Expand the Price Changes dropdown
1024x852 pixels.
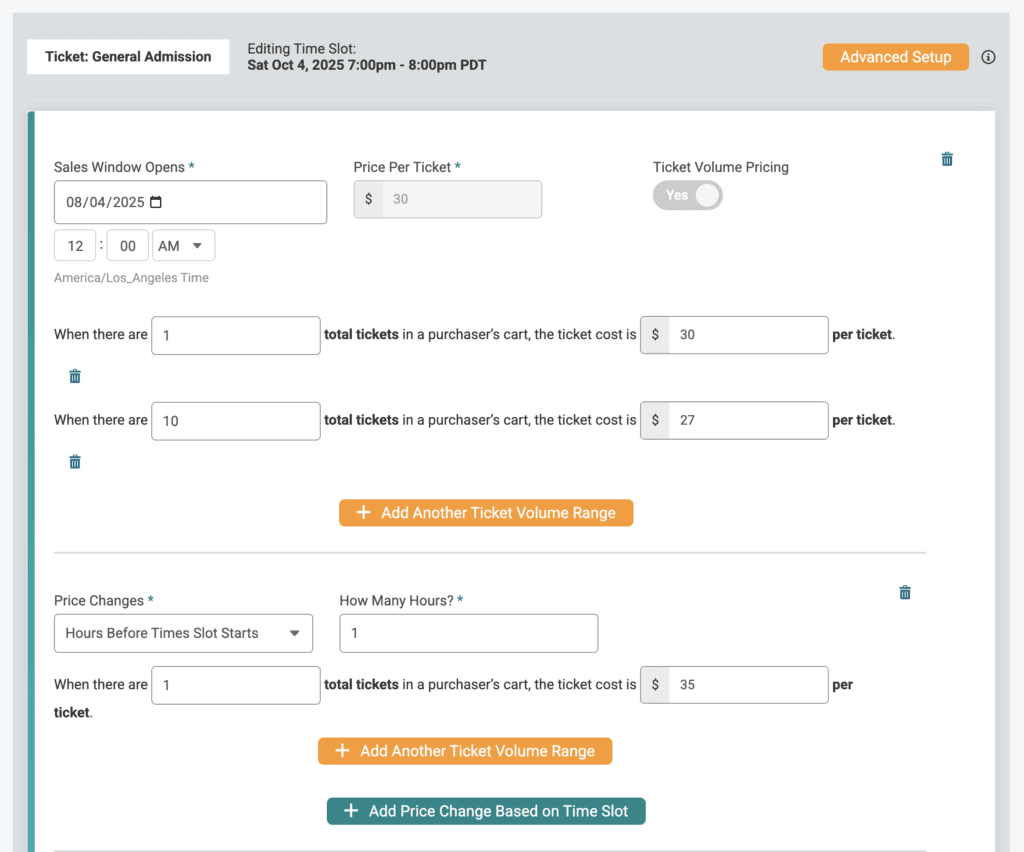(183, 633)
